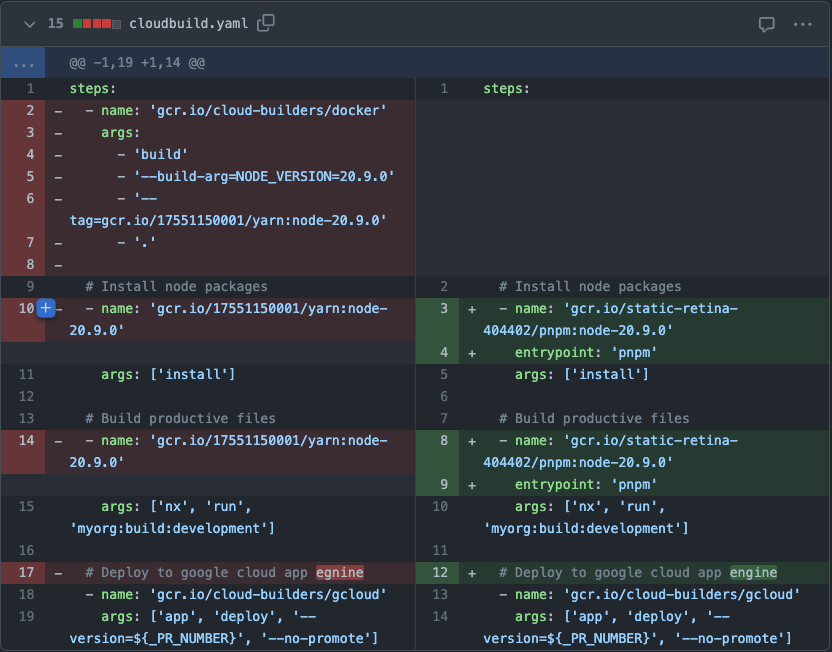This screenshot has width=832, height=652.
Task: Copy the cloudbuild.yaml file path
Action: tap(266, 23)
